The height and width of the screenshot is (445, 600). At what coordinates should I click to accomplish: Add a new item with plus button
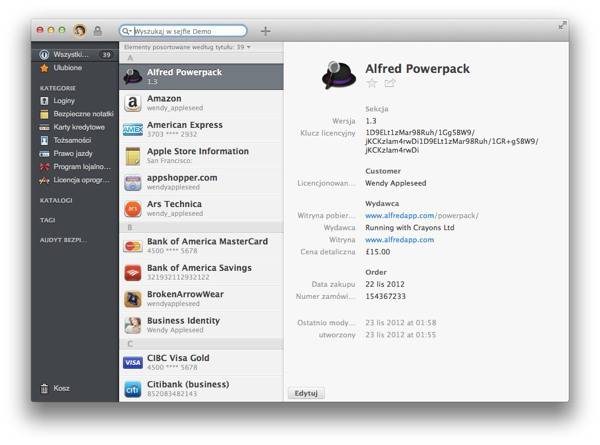click(265, 31)
